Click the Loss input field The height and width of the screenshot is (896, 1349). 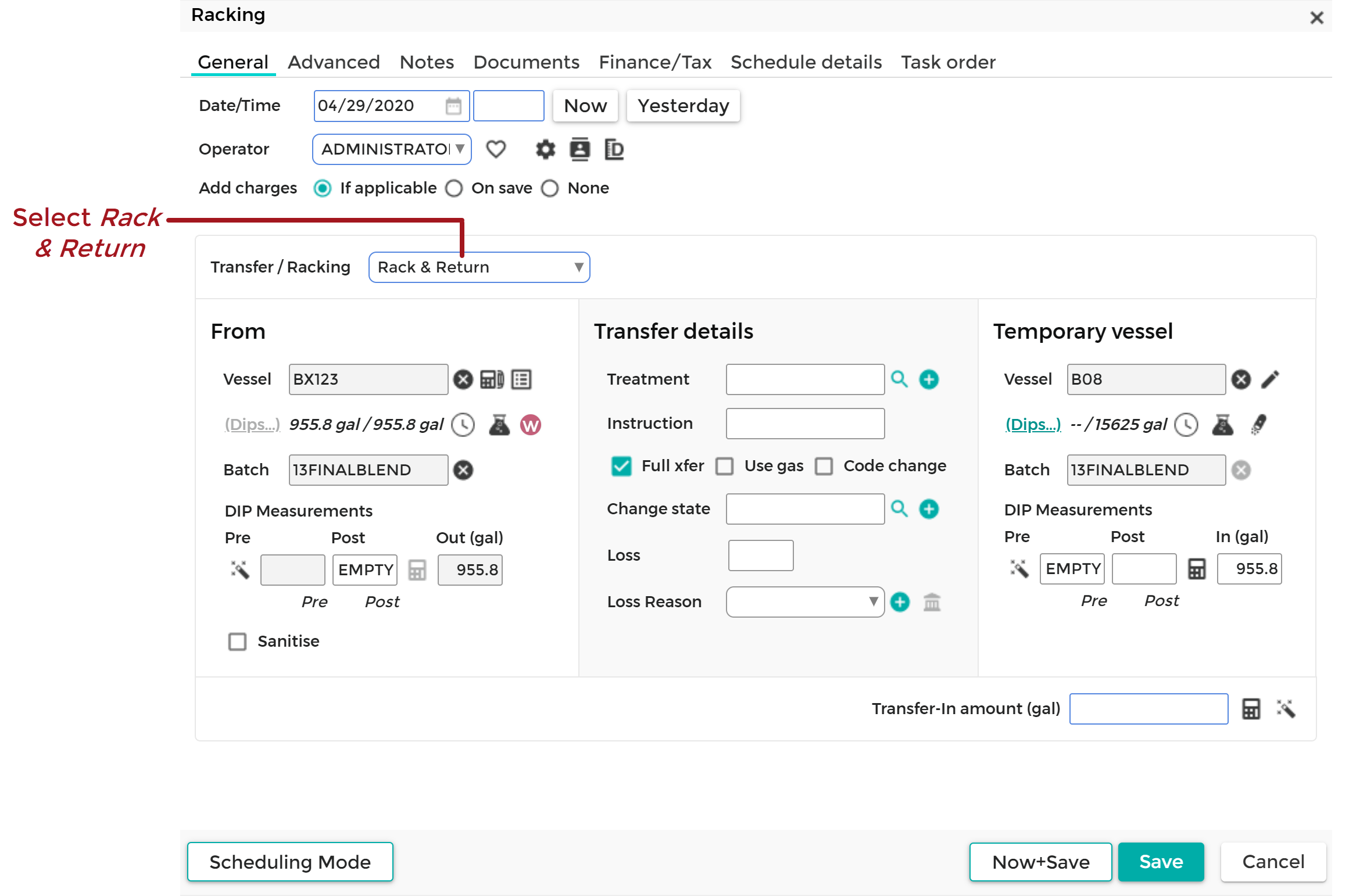click(760, 555)
